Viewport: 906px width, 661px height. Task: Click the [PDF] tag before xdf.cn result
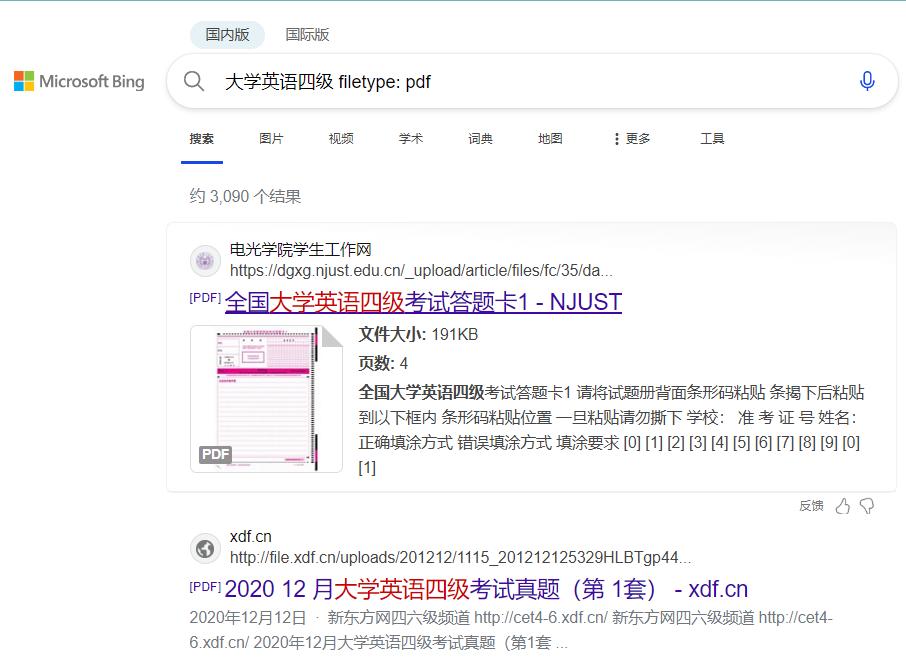point(205,586)
